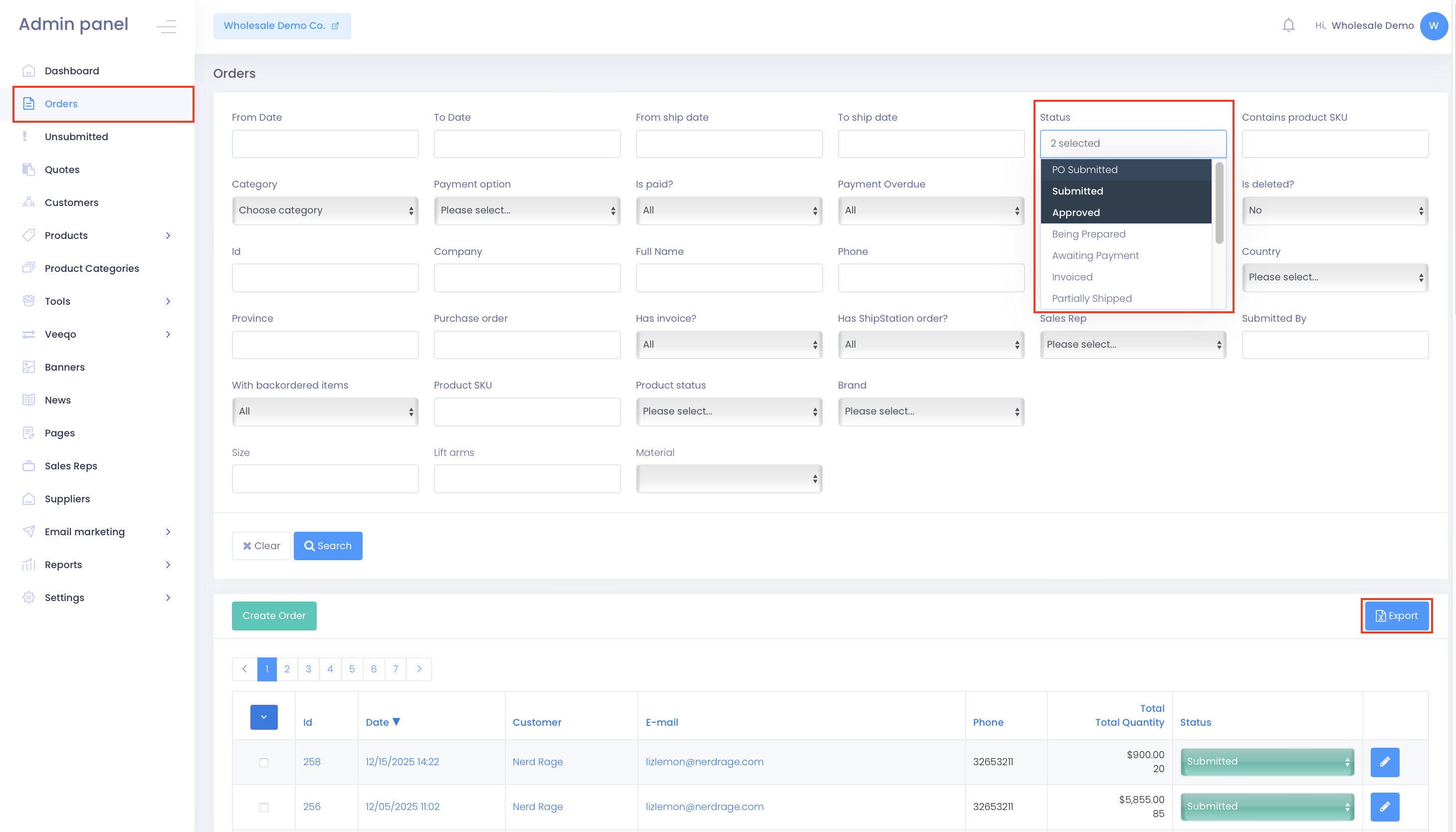Click edit pencil for order 258
Viewport: 1456px width, 832px height.
coord(1384,762)
